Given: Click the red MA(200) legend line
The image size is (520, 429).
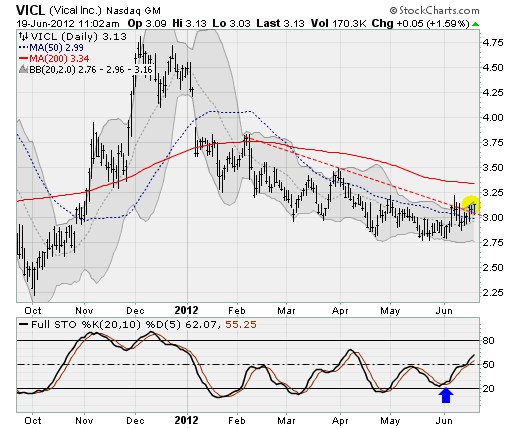Looking at the screenshot, I should (x=24, y=58).
